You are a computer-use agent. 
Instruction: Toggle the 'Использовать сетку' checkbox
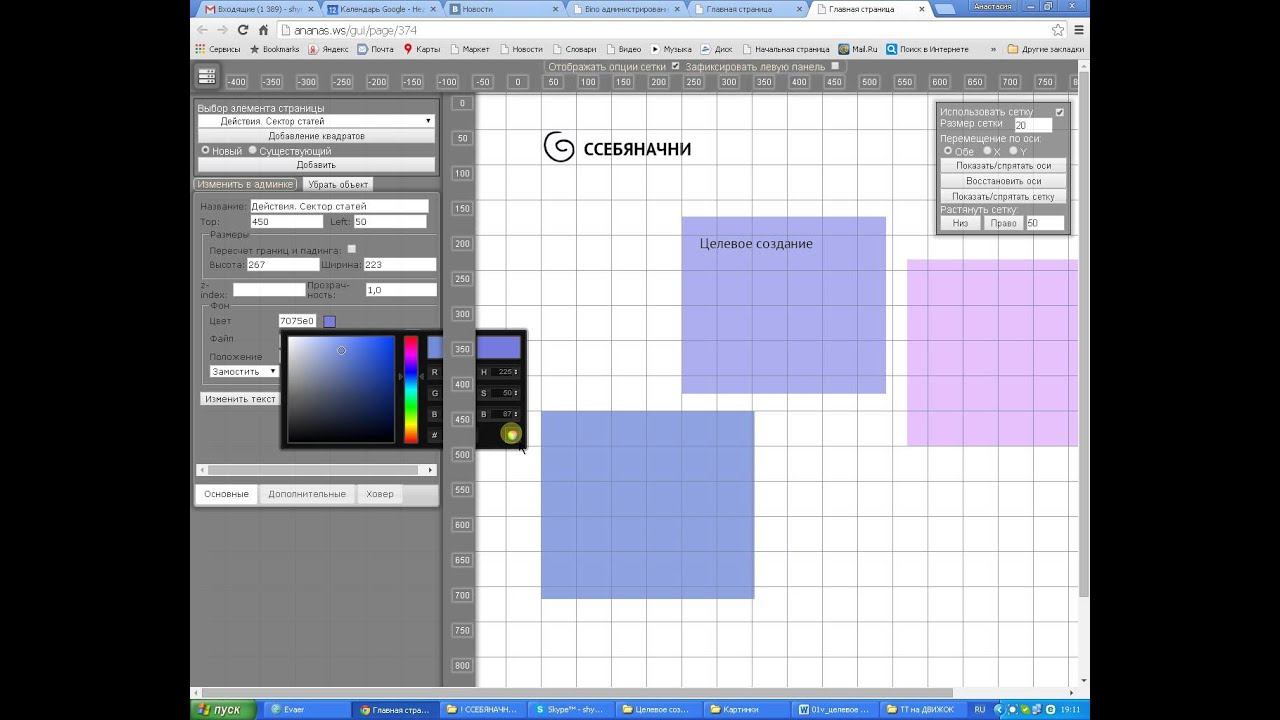(x=1060, y=112)
